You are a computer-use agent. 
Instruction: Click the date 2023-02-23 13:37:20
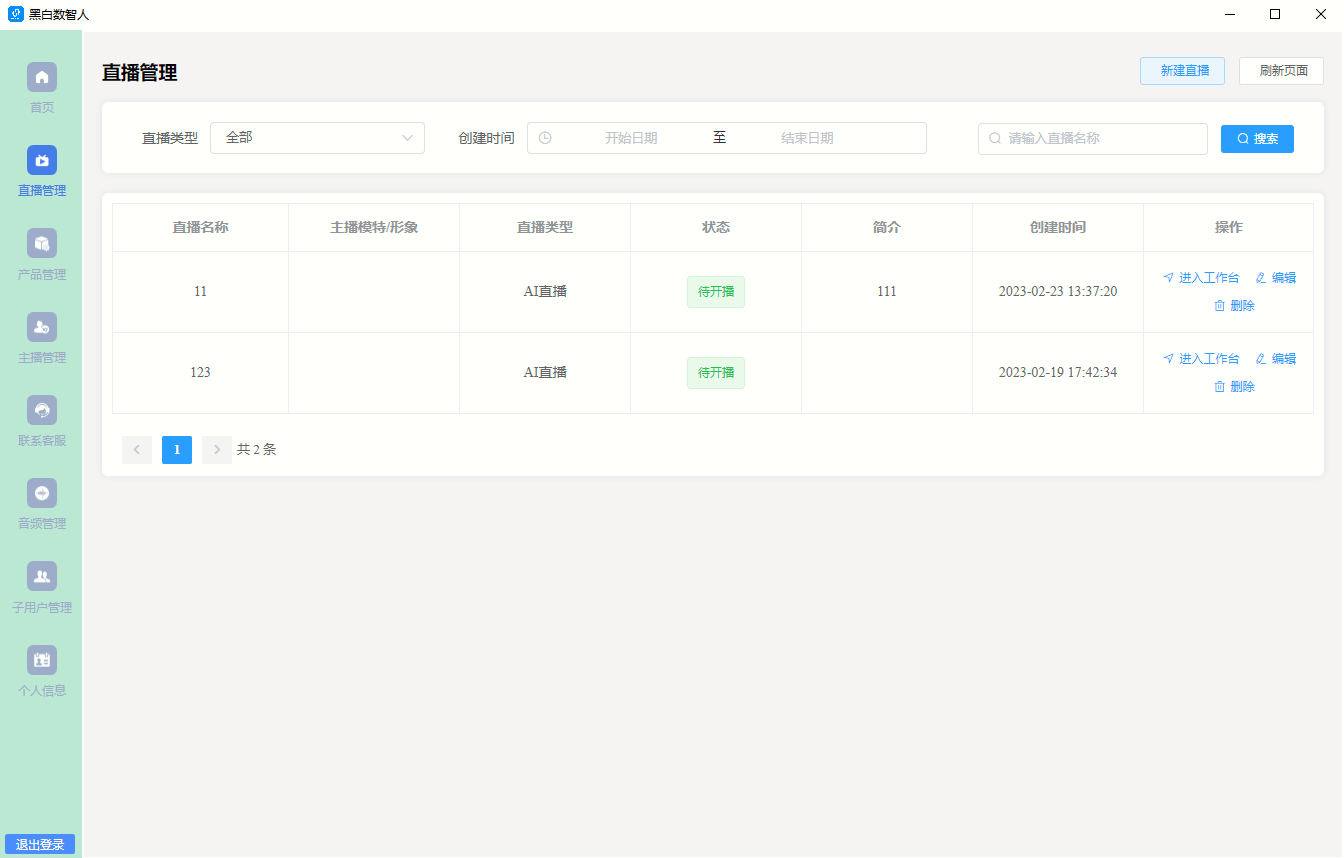(1058, 292)
